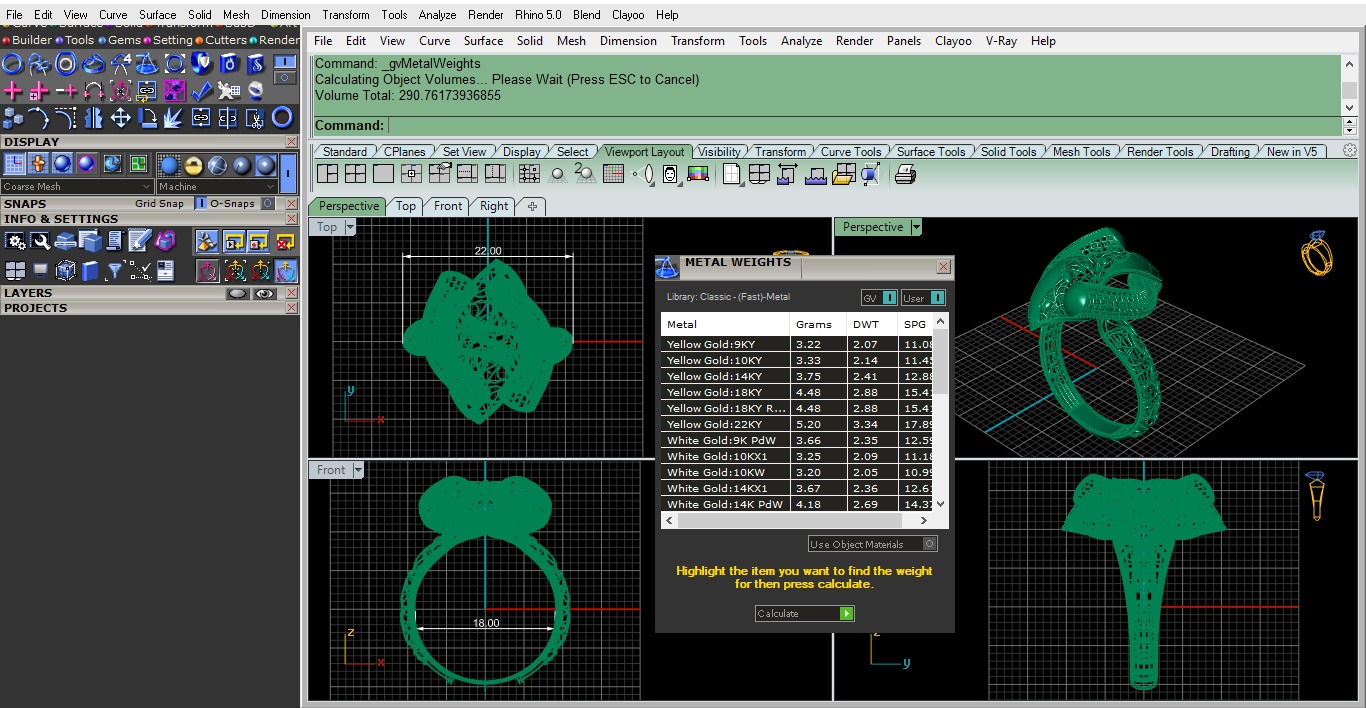Click the blue S book icon in Builder toolbar
This screenshot has width=1366, height=708.
pyautogui.click(x=255, y=64)
